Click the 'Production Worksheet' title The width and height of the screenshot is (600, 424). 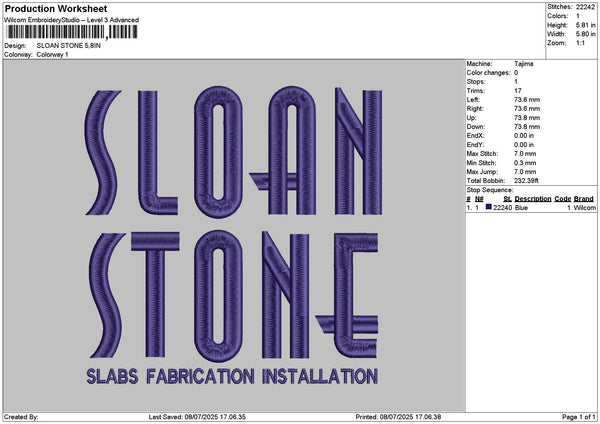[x=56, y=8]
